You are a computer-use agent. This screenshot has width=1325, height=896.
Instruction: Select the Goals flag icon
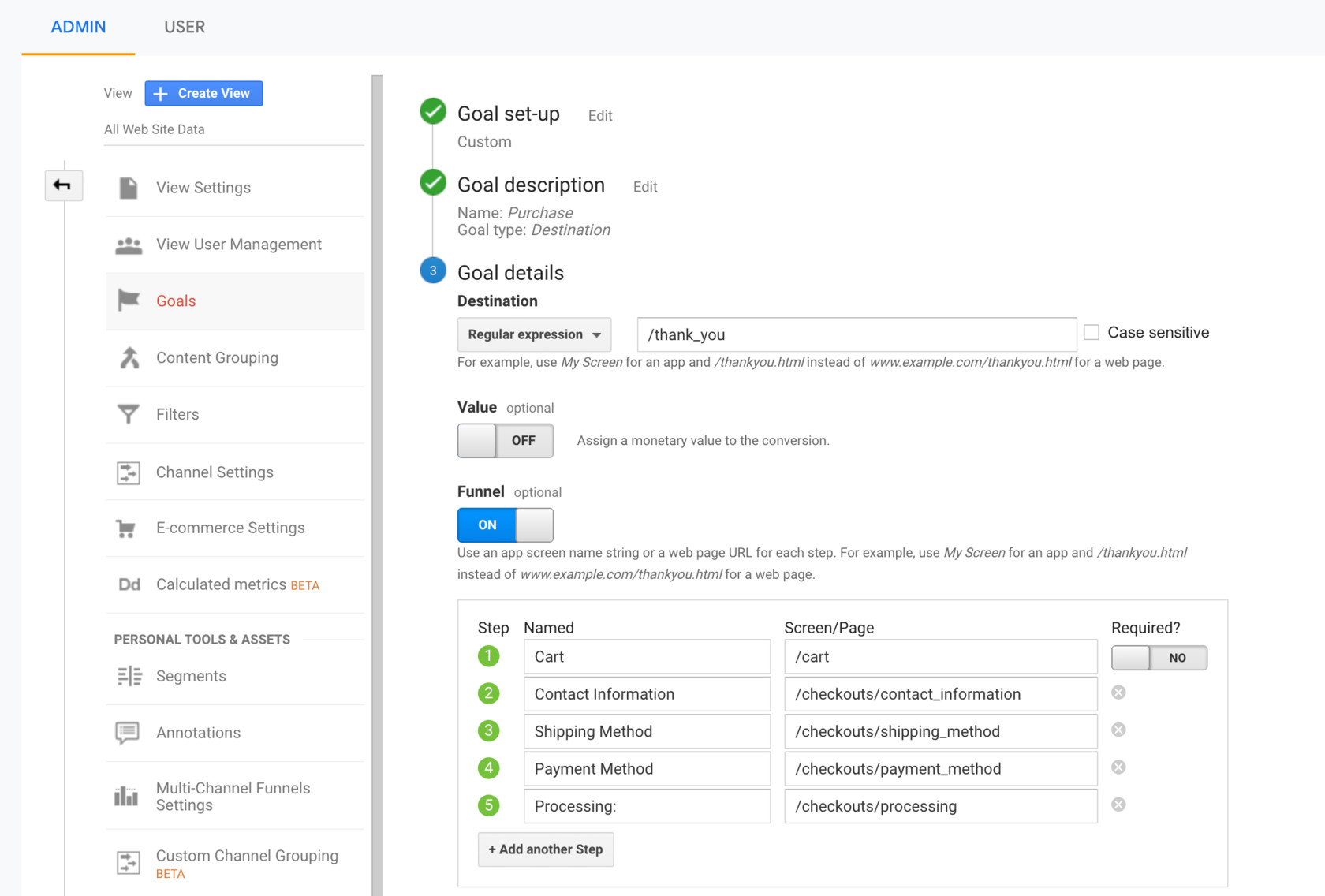pos(129,301)
